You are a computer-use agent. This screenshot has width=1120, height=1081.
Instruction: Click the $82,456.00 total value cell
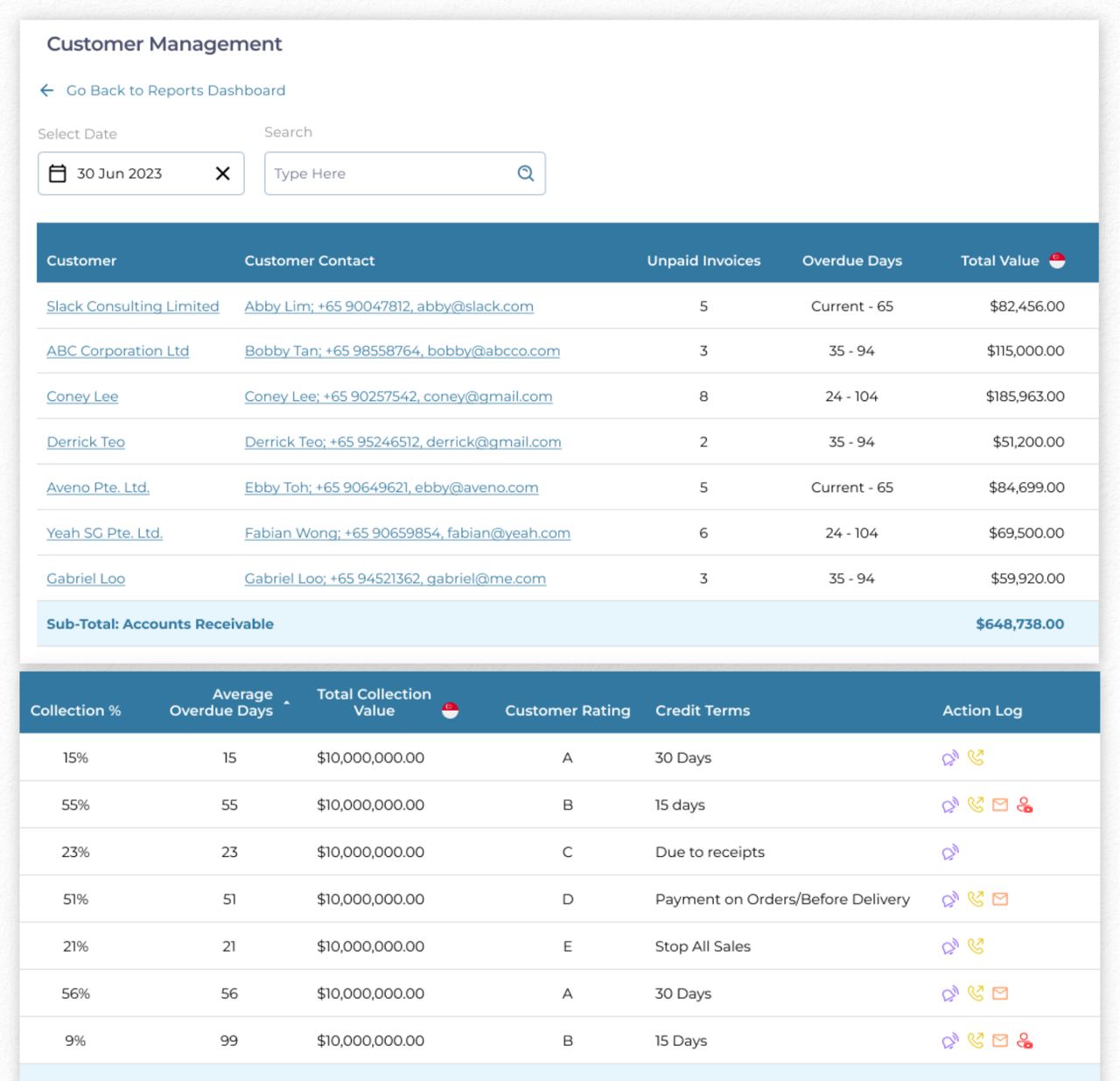(1027, 306)
